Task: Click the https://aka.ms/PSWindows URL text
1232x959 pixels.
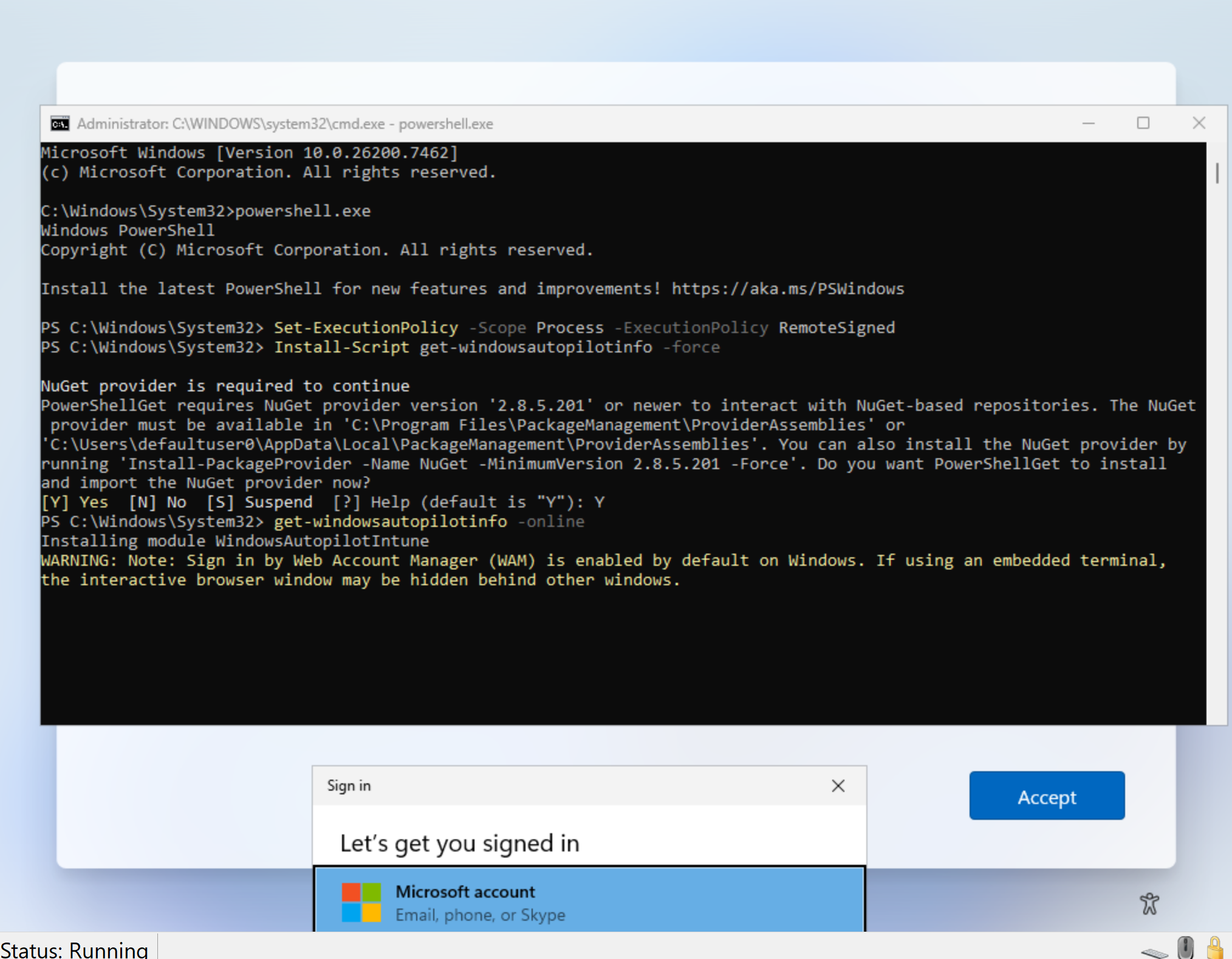Action: tap(787, 289)
